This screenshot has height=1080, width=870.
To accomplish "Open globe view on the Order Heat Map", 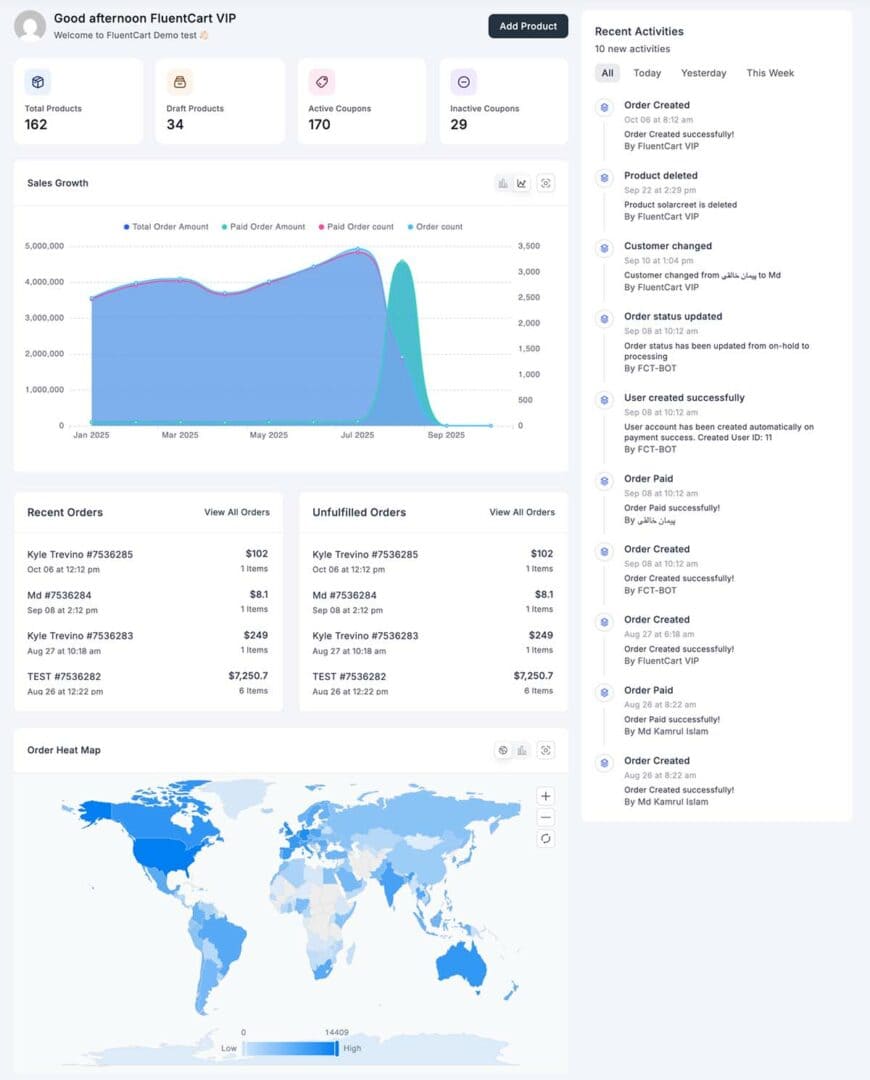I will tap(503, 749).
